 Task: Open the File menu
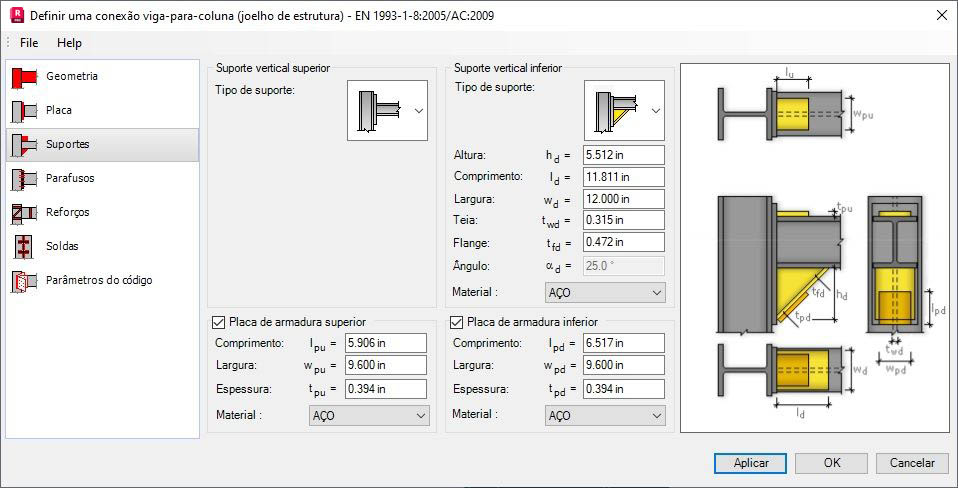[x=29, y=43]
